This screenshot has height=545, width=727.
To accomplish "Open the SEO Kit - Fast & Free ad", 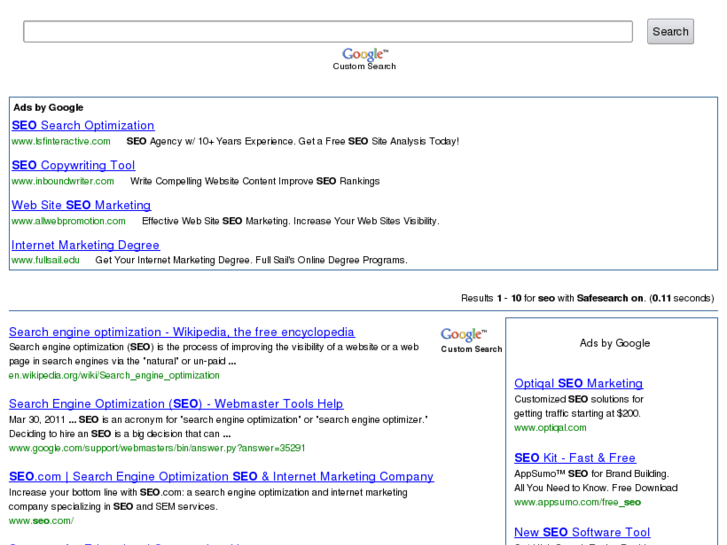I will click(x=575, y=458).
